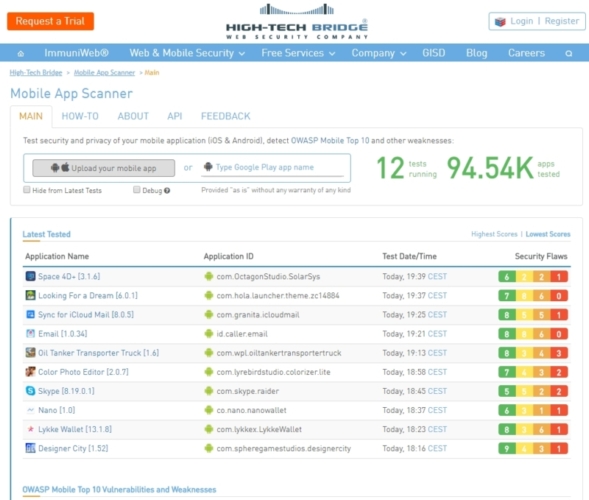The image size is (589, 500).
Task: Sort by Highest Scores
Action: click(494, 234)
